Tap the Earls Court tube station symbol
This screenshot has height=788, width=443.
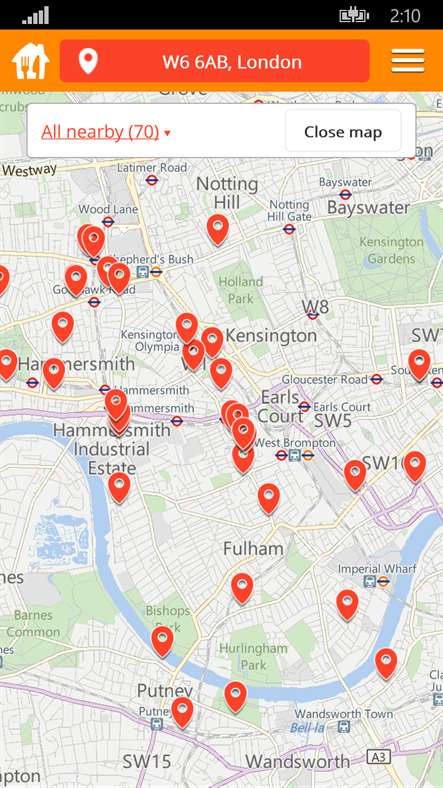[304, 407]
